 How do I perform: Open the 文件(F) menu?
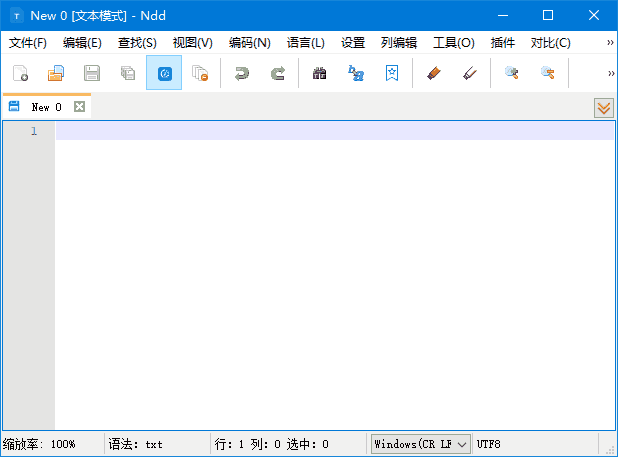28,43
